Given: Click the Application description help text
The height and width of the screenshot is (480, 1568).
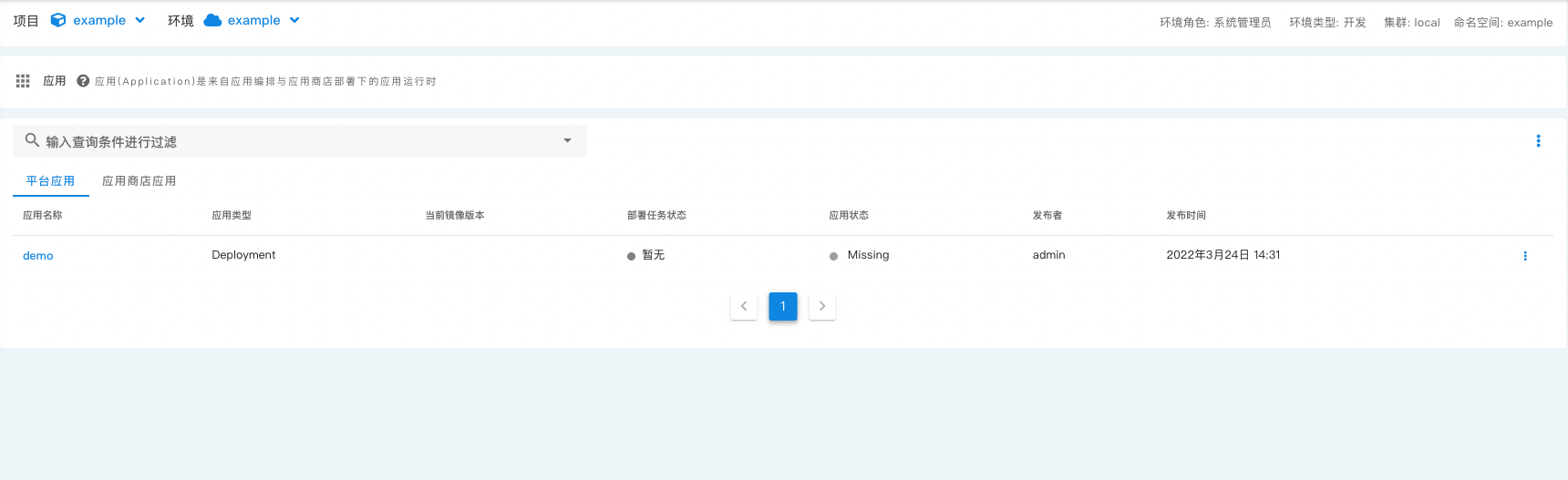Looking at the screenshot, I should click(x=265, y=81).
